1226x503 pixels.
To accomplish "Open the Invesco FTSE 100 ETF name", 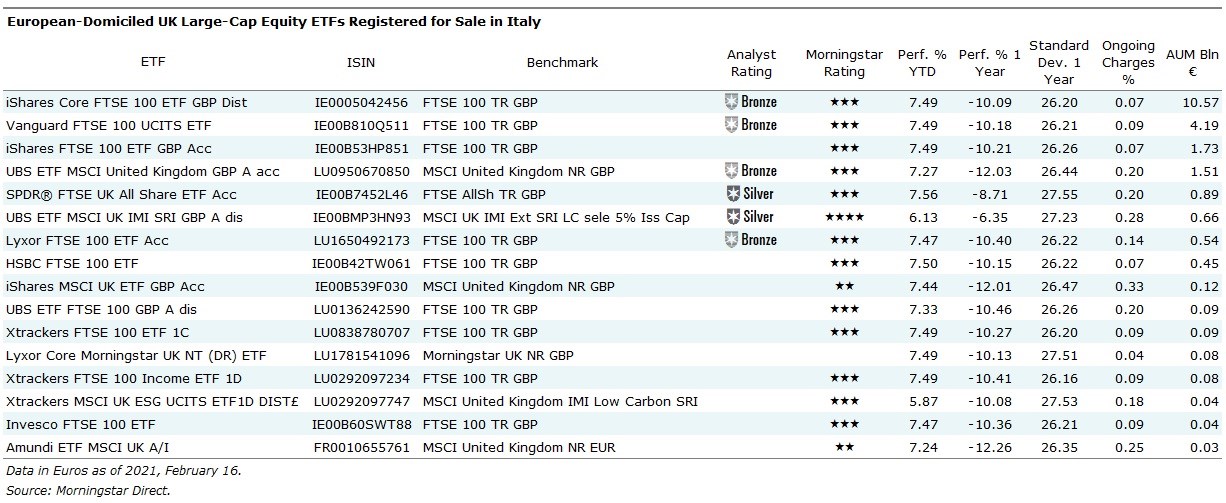I will [x=72, y=424].
